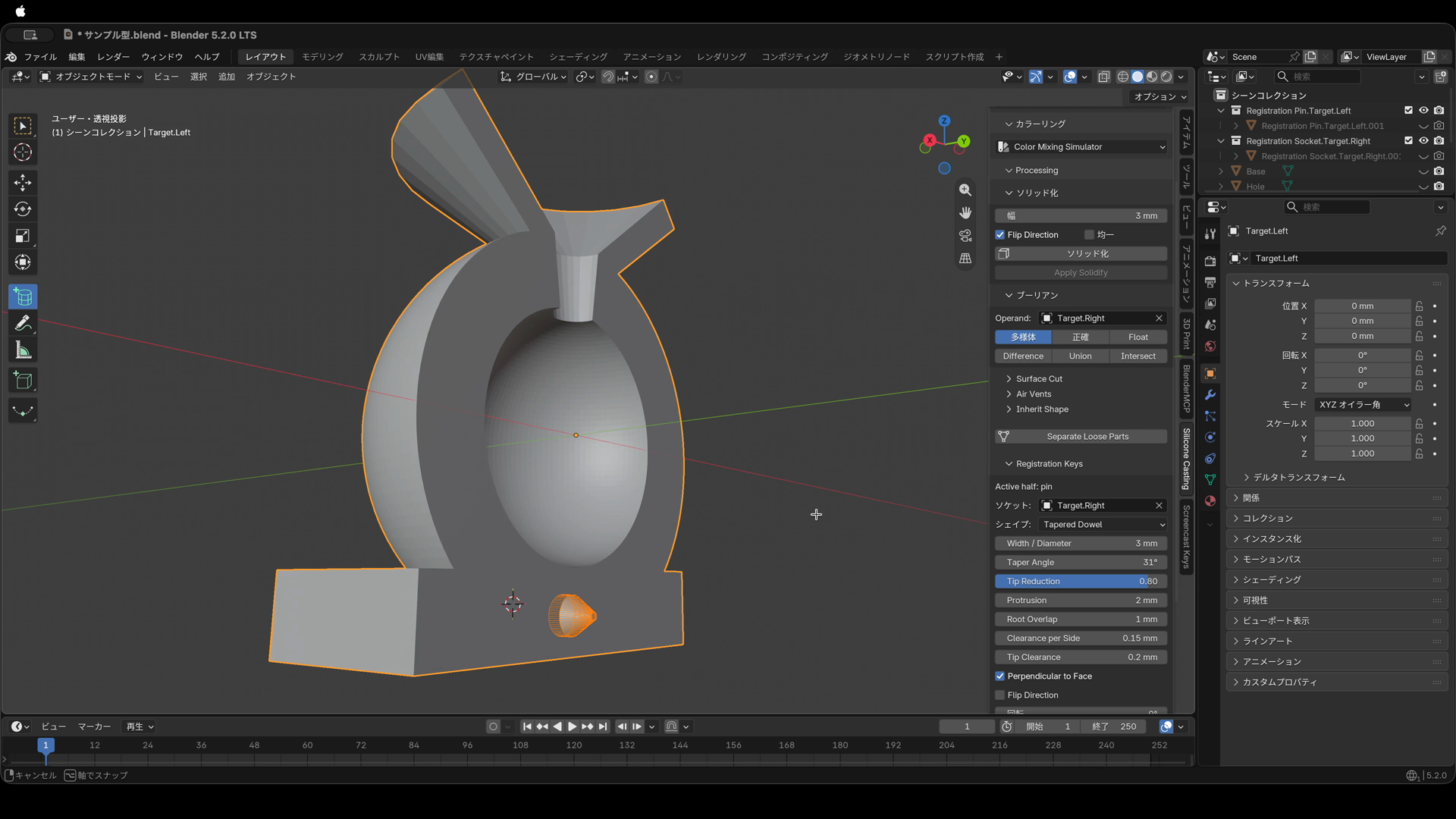This screenshot has height=819, width=1456.
Task: Open the Color Mixing Simulator dropdown
Action: point(1081,147)
